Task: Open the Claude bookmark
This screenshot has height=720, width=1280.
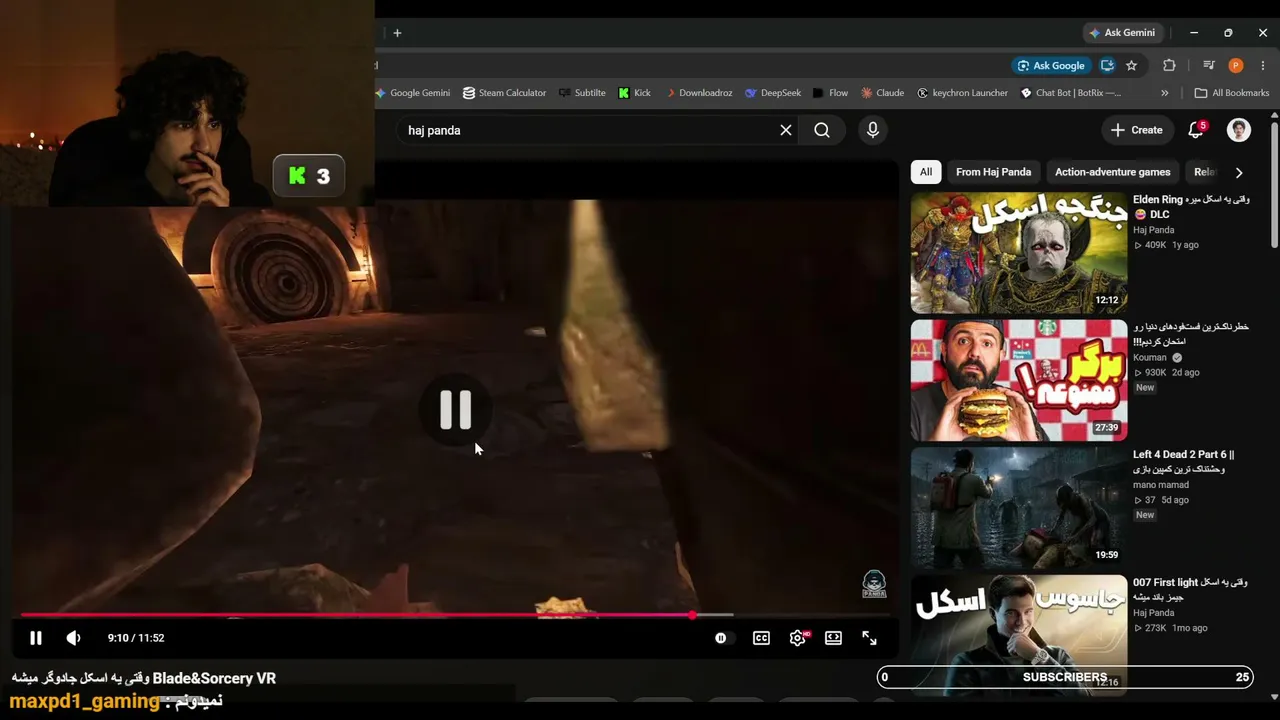Action: click(882, 93)
